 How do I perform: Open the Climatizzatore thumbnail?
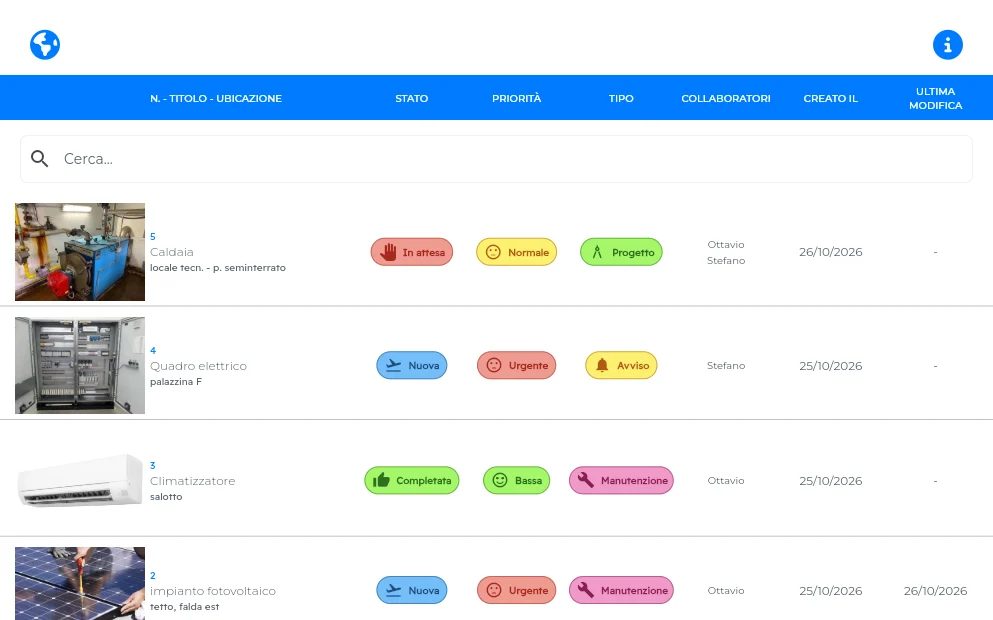[x=80, y=481]
